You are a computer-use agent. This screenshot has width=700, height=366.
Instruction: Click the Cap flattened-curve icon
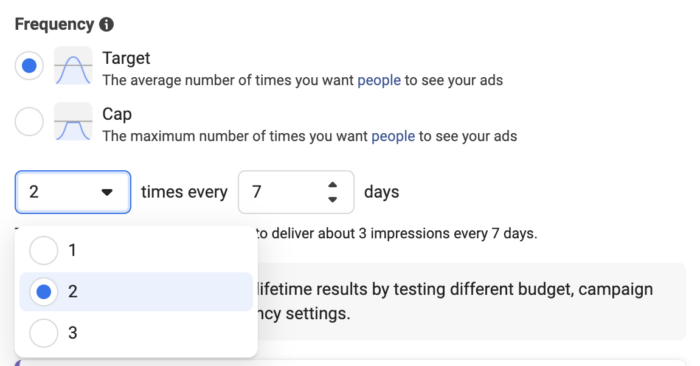click(x=73, y=121)
